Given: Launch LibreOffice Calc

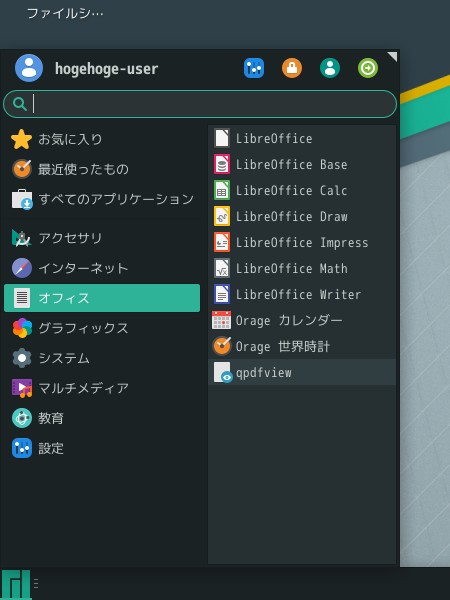Looking at the screenshot, I should click(302, 190).
